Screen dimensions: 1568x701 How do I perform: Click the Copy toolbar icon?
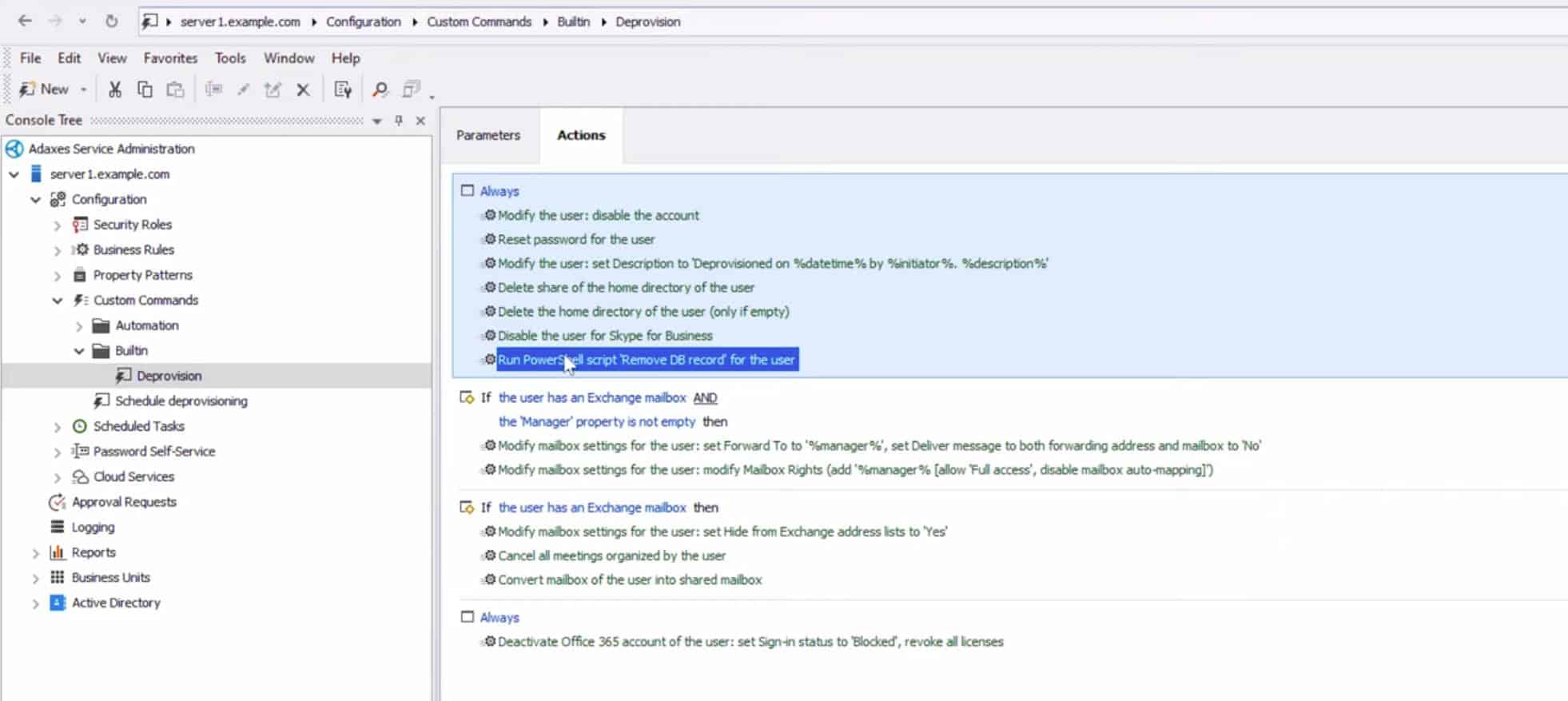pyautogui.click(x=145, y=90)
